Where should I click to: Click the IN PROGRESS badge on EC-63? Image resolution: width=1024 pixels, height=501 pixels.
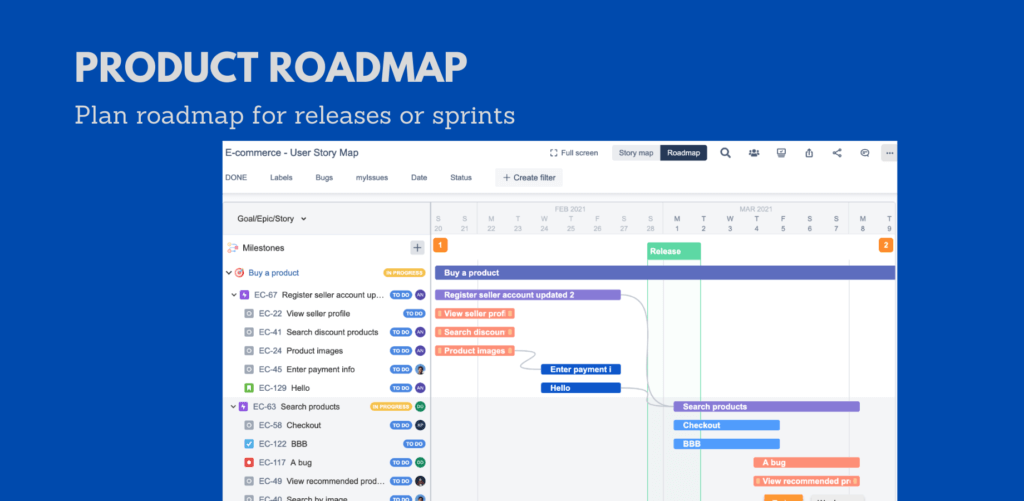[391, 407]
